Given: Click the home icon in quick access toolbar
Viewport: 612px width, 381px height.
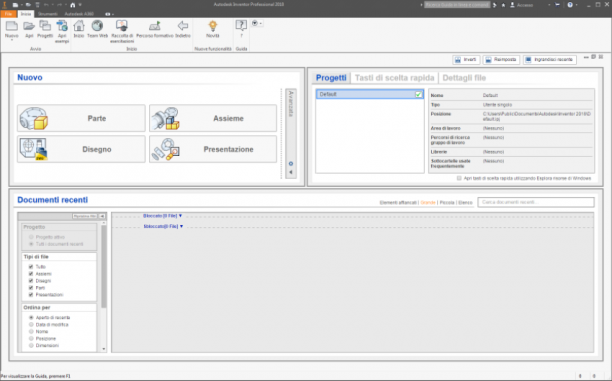Looking at the screenshot, I should pos(73,5).
